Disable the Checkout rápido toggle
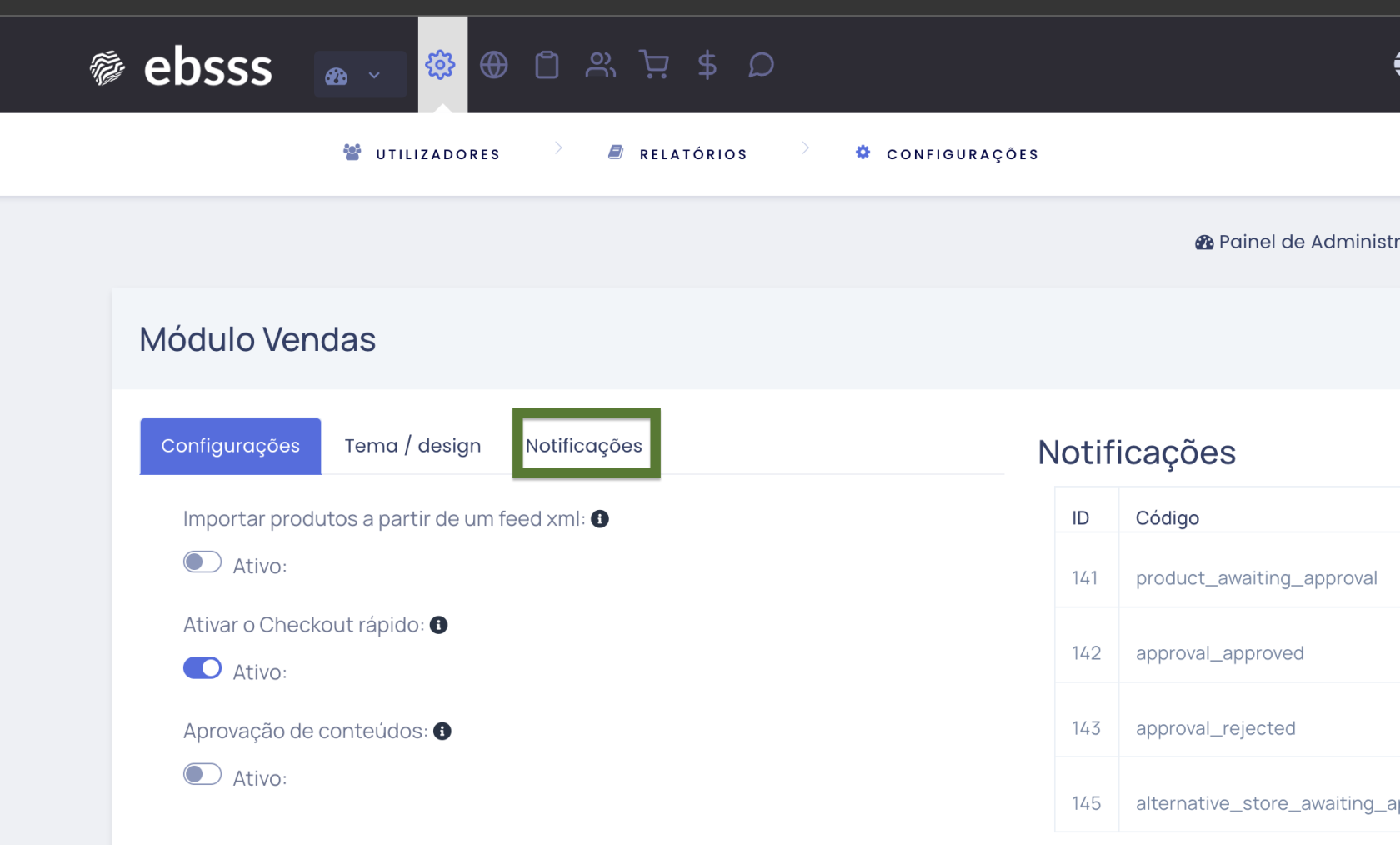Image resolution: width=1400 pixels, height=845 pixels. pos(202,668)
